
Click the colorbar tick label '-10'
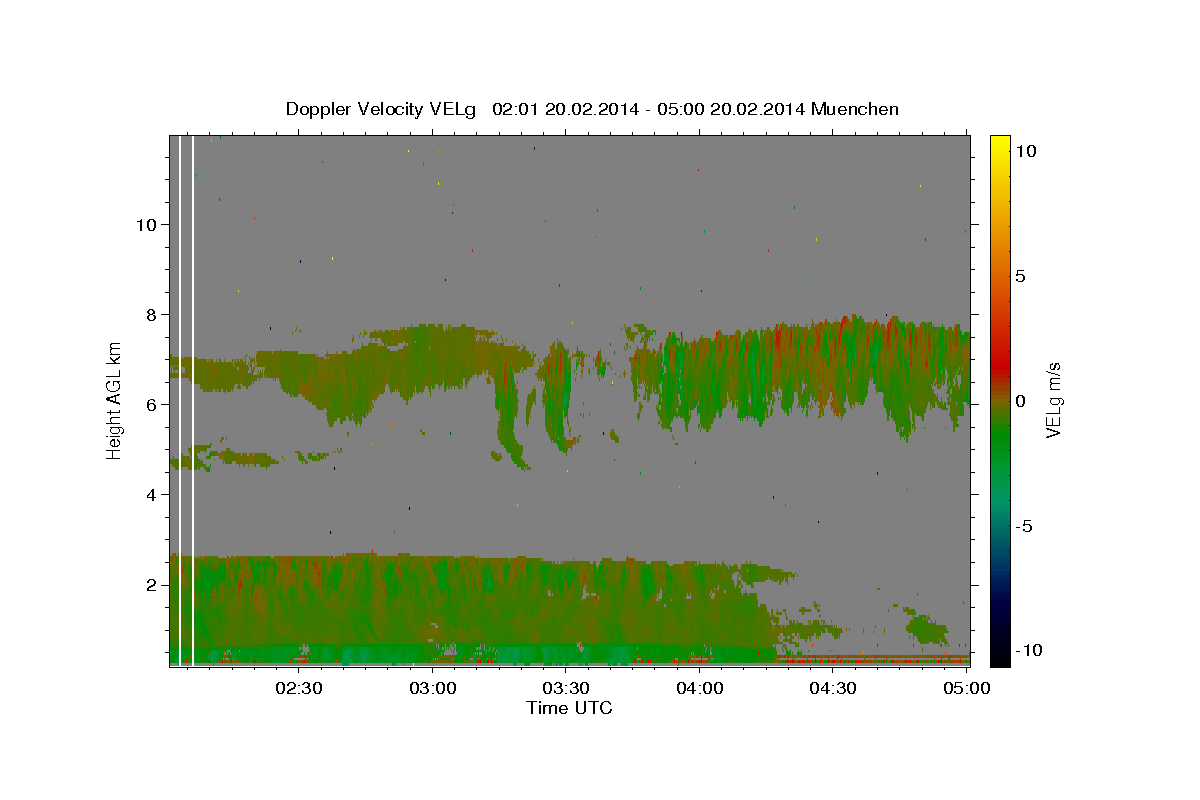1028,650
